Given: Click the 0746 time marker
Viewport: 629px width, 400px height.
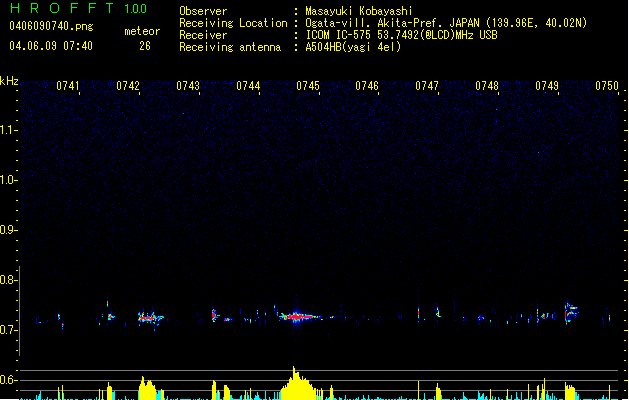Looking at the screenshot, I should click(x=367, y=86).
